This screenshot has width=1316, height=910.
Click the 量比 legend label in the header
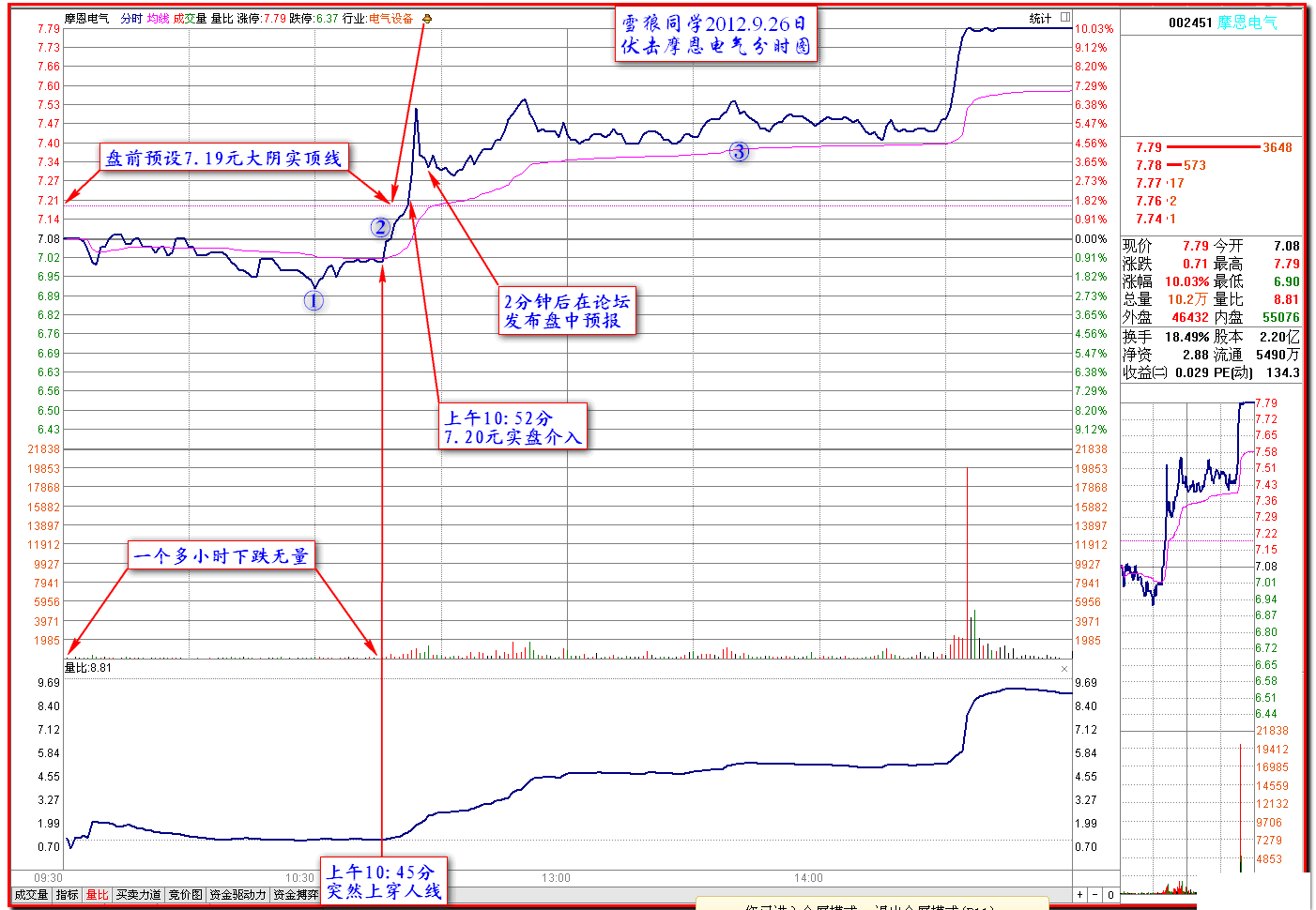tap(222, 18)
